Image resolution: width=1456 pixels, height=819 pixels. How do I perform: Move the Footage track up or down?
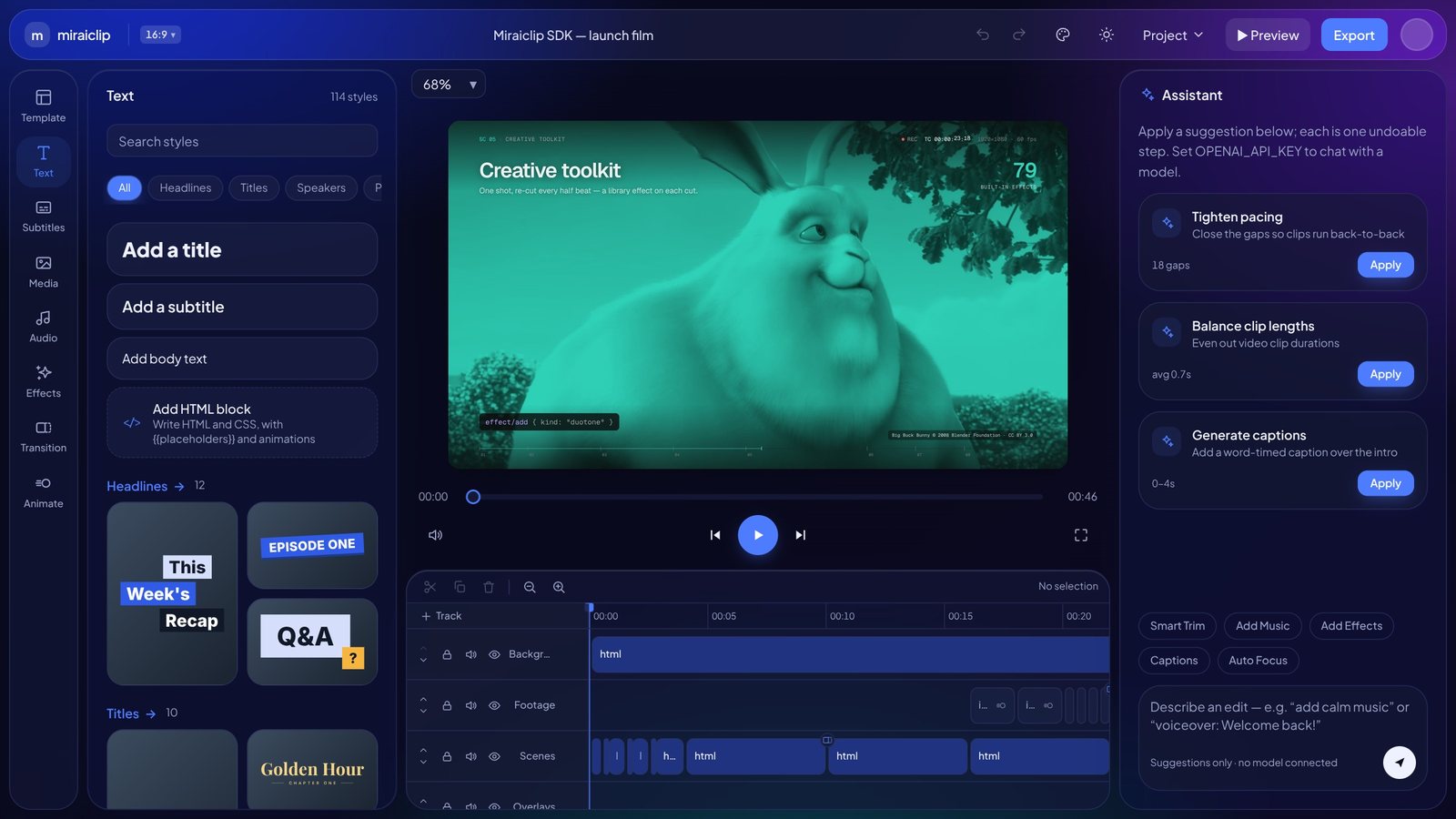coord(423,705)
